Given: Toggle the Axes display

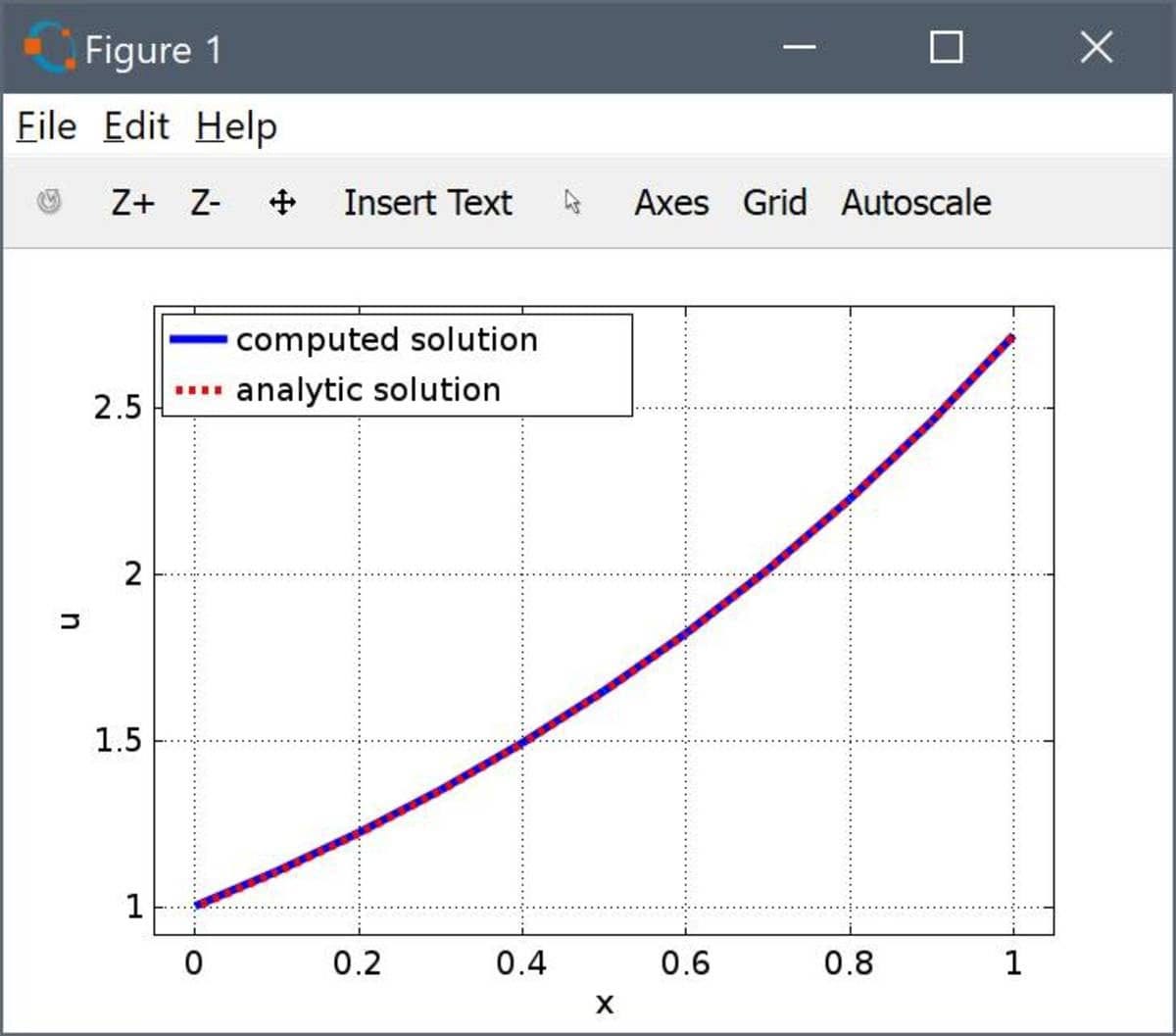Looking at the screenshot, I should tap(672, 203).
